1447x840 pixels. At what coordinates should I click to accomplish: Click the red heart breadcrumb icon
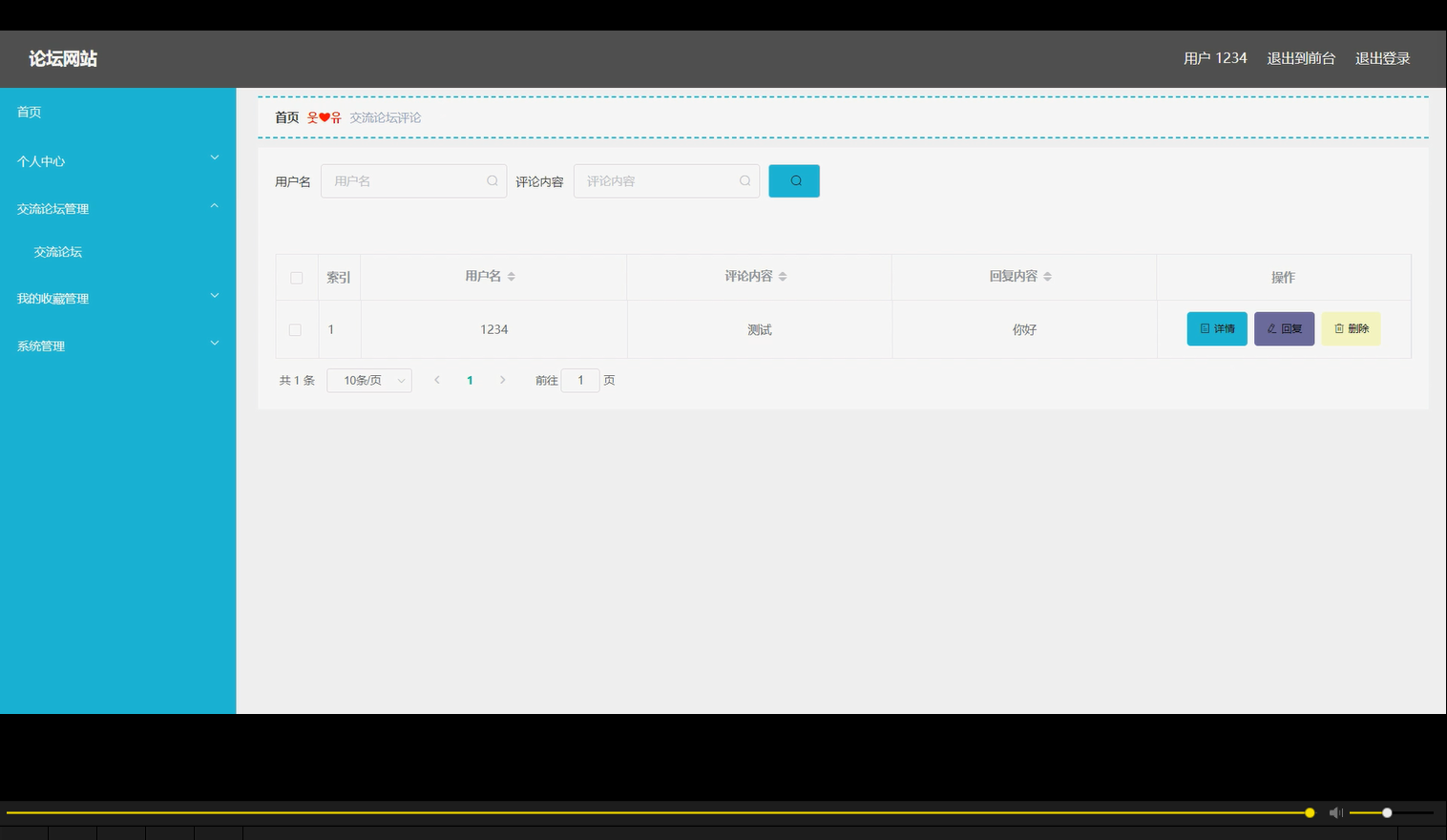(x=325, y=117)
